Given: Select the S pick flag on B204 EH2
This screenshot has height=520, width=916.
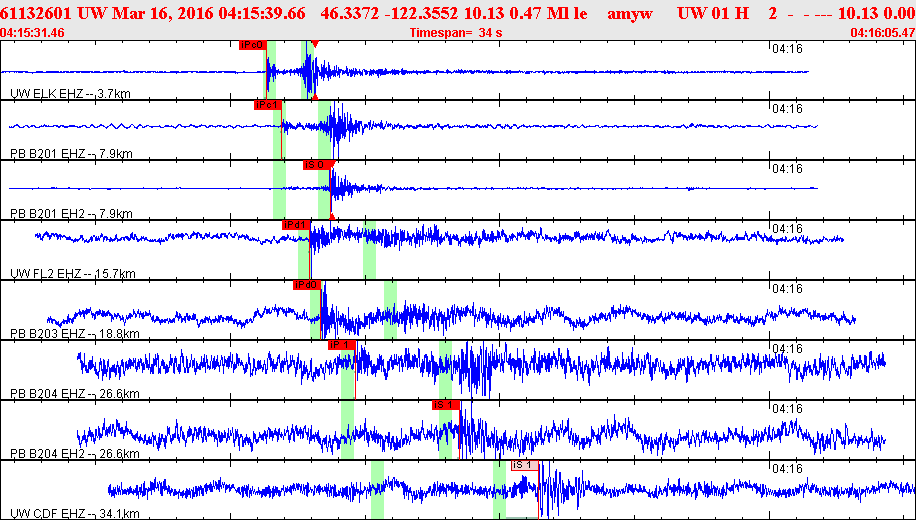Looking at the screenshot, I should tap(445, 405).
